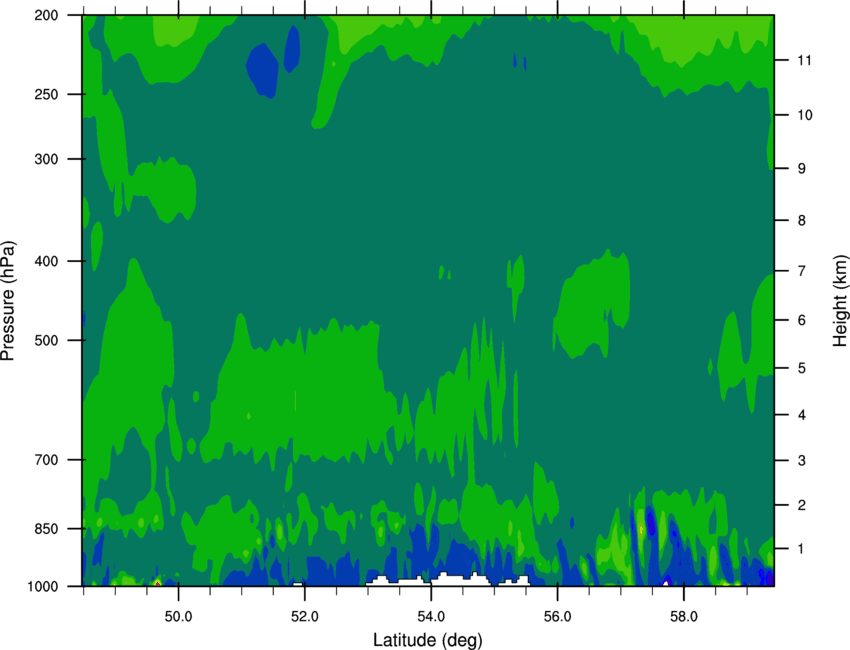Select the 700 pressure tick label

point(46,460)
